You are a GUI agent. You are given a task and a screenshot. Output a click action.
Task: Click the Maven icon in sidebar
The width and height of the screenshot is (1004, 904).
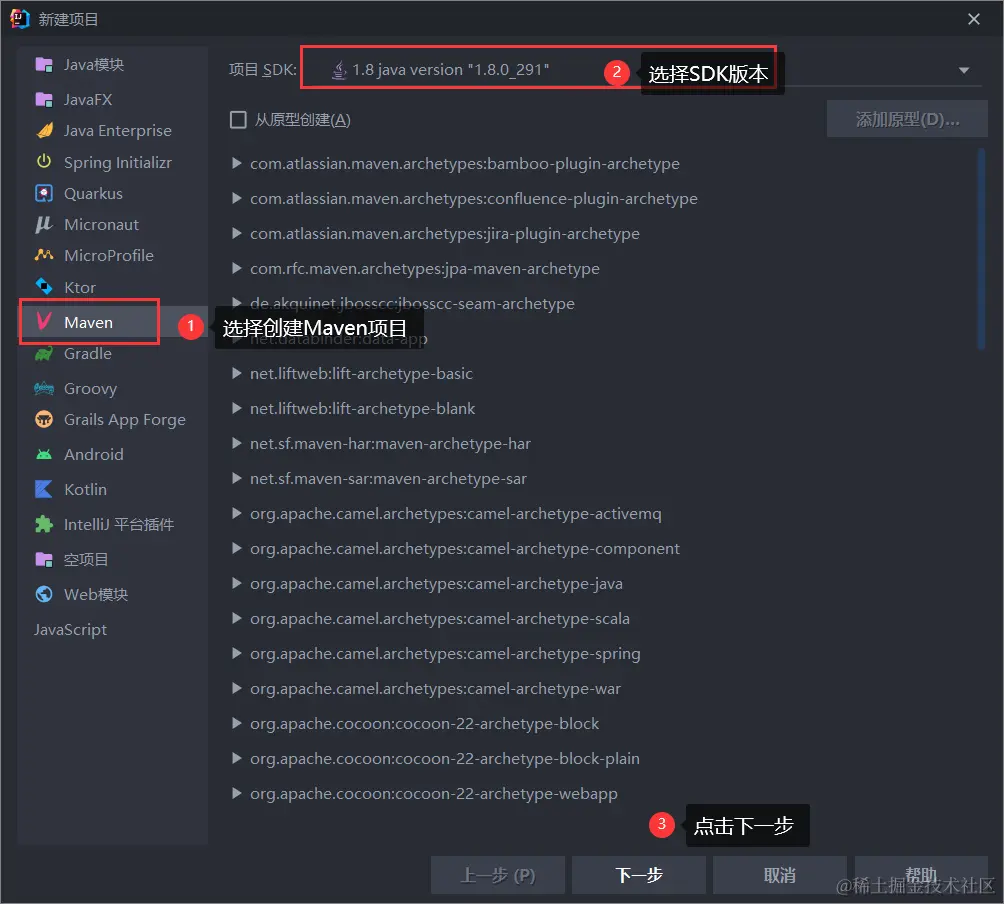pos(44,321)
